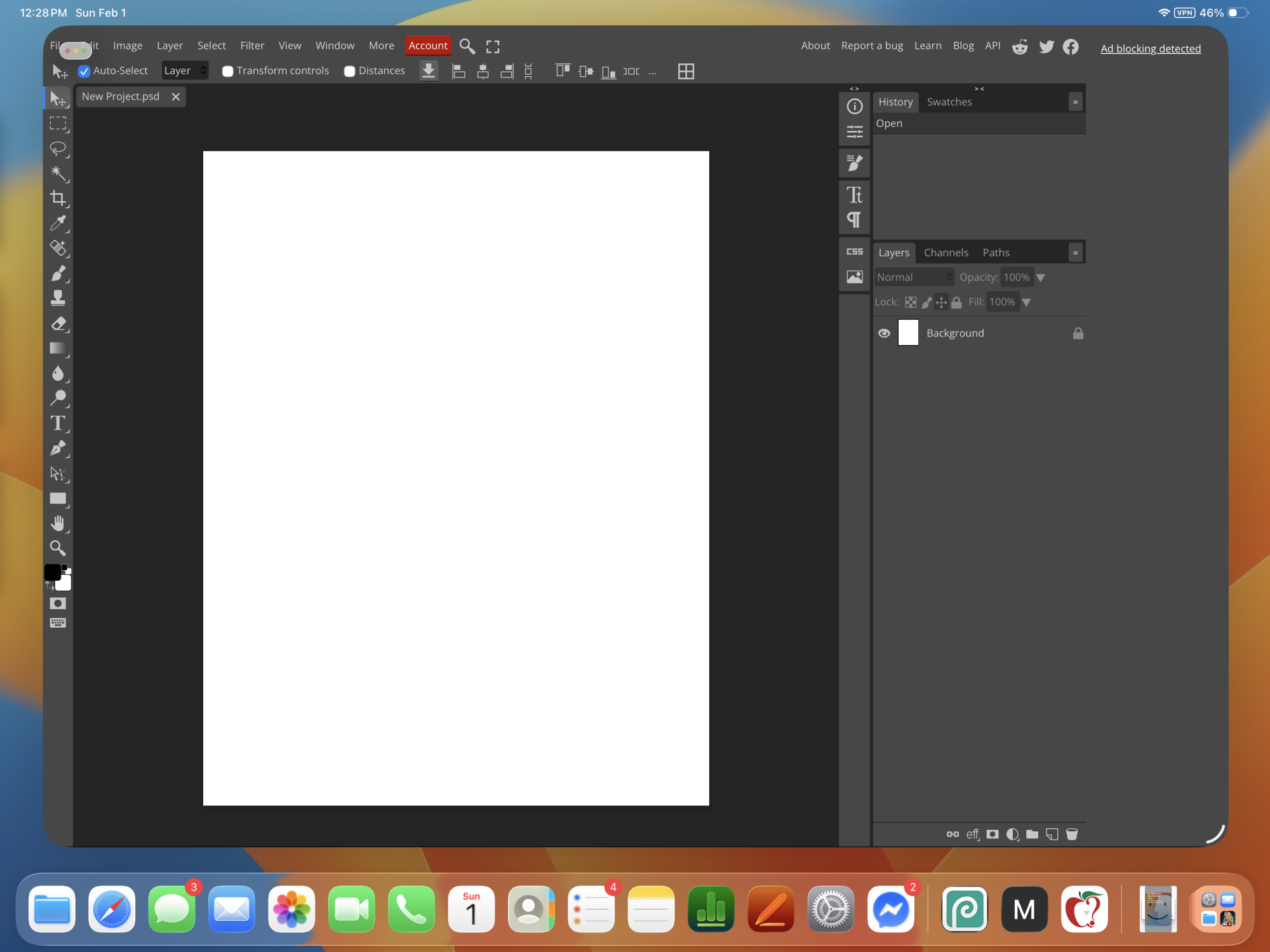Open layer effects eff menu
Image resolution: width=1270 pixels, height=952 pixels.
973,834
